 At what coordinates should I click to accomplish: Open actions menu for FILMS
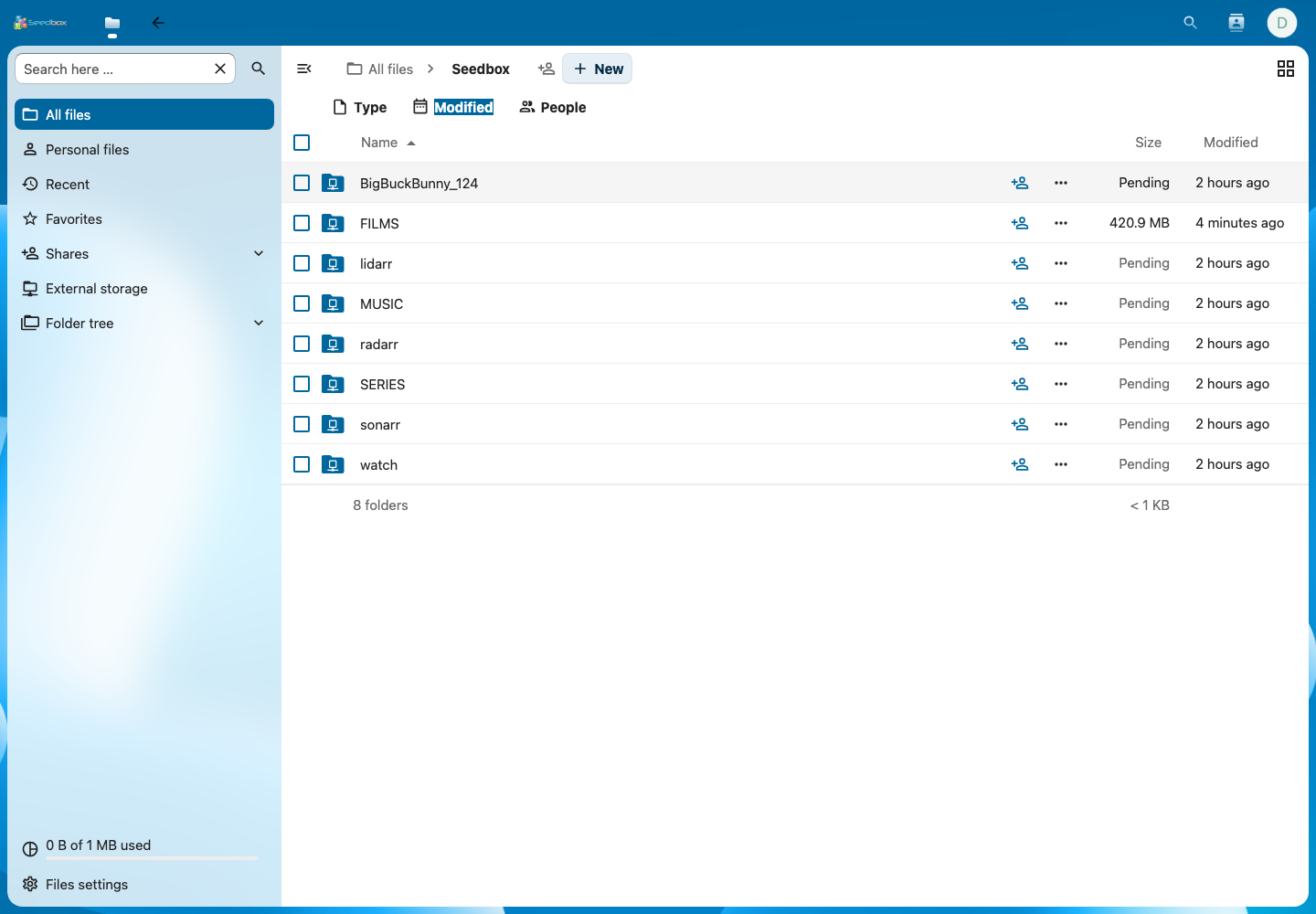pyautogui.click(x=1061, y=223)
